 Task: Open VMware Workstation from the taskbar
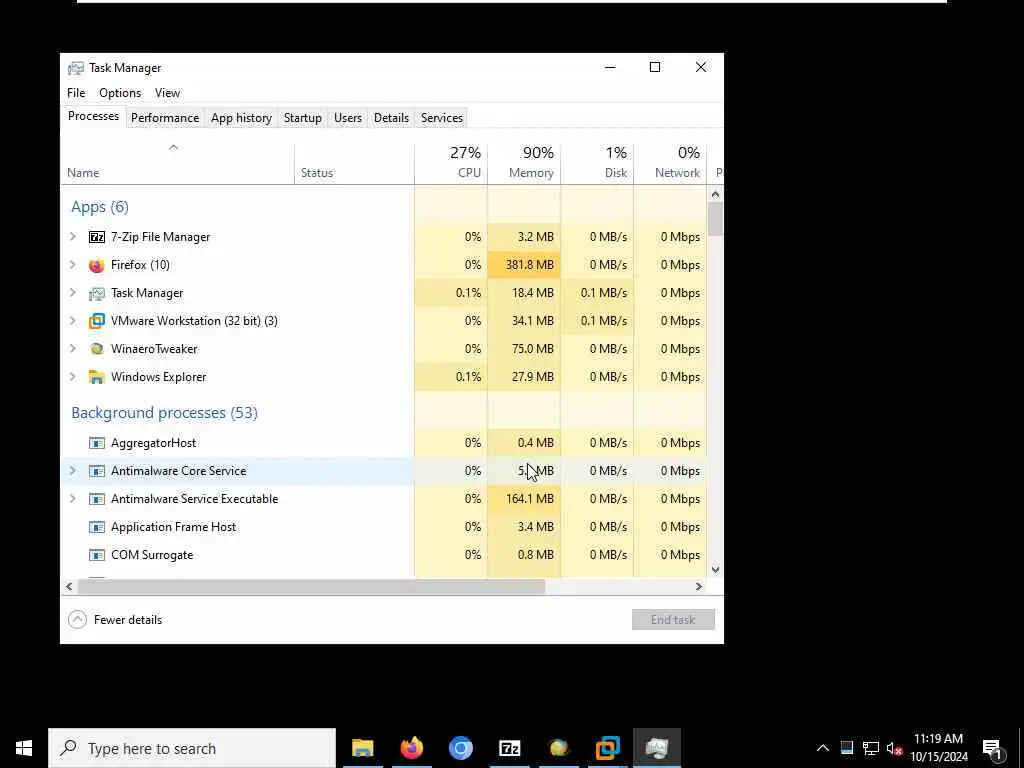pos(607,748)
